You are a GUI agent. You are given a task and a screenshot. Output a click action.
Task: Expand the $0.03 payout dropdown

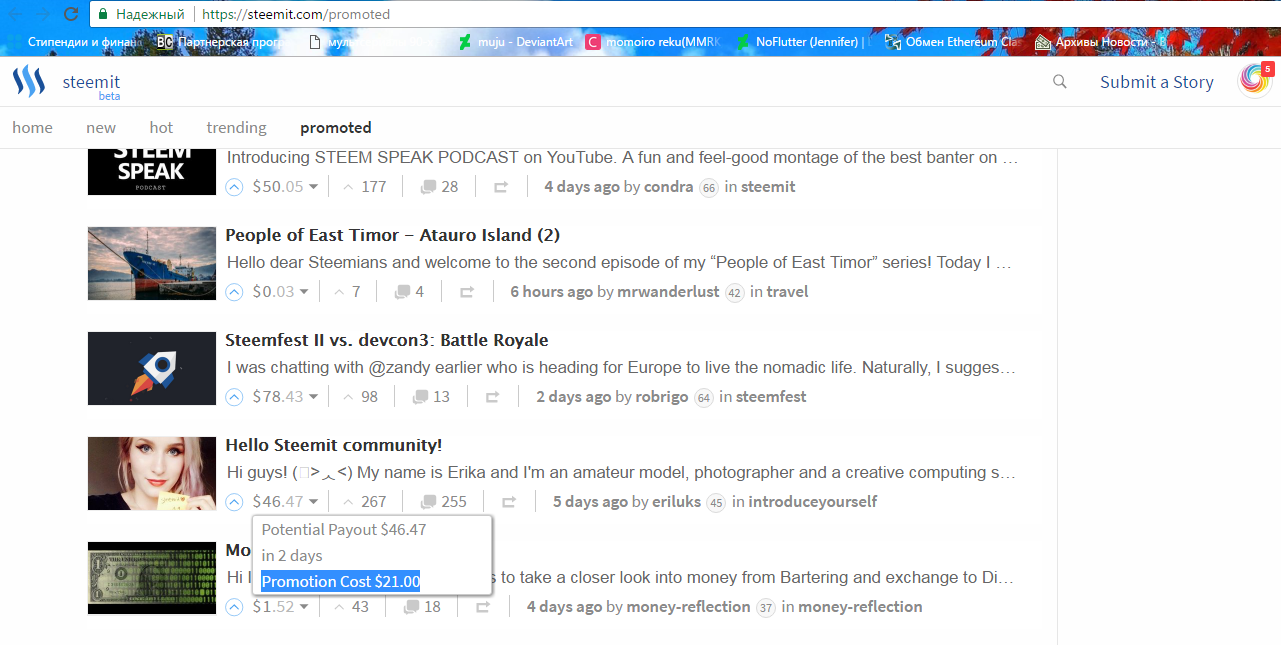coord(304,292)
